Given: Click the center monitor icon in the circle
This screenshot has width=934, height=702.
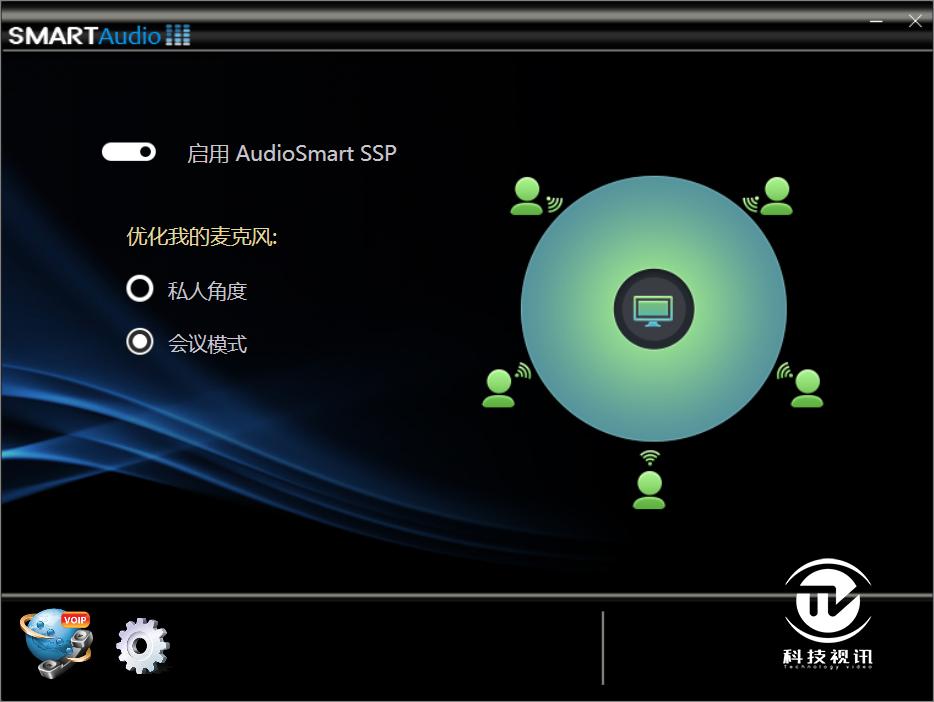Looking at the screenshot, I should pyautogui.click(x=653, y=309).
